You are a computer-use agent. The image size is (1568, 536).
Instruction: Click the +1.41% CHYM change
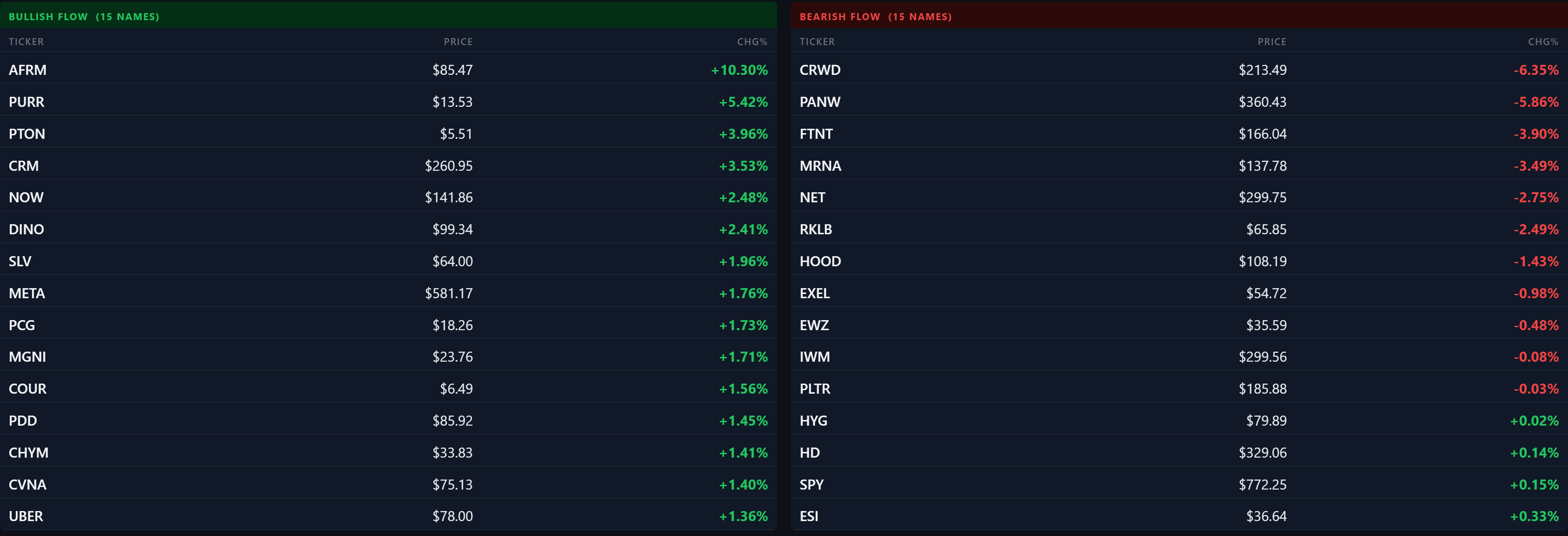(743, 452)
